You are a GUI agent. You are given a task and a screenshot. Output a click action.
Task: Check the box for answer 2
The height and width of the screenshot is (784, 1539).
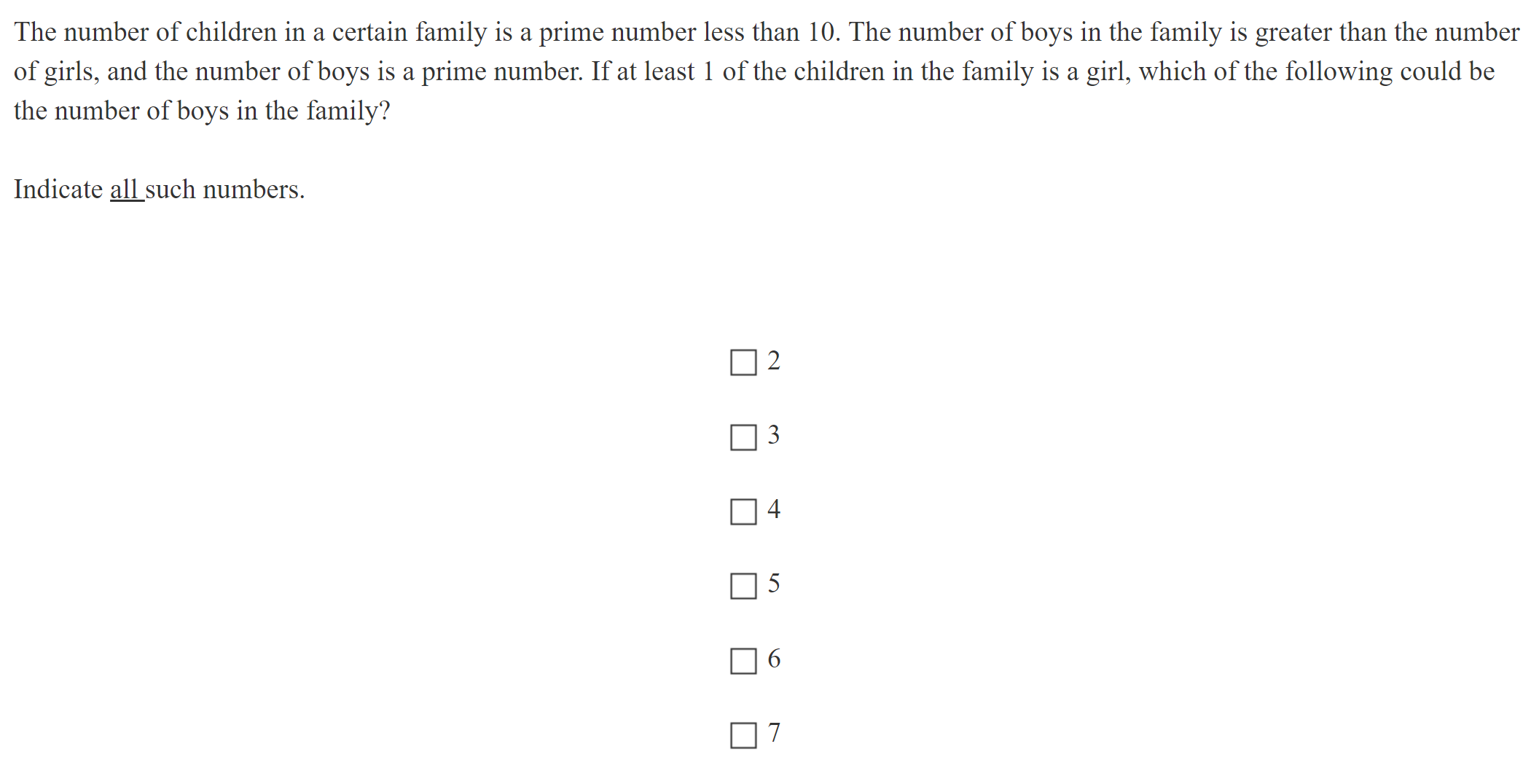pyautogui.click(x=743, y=362)
